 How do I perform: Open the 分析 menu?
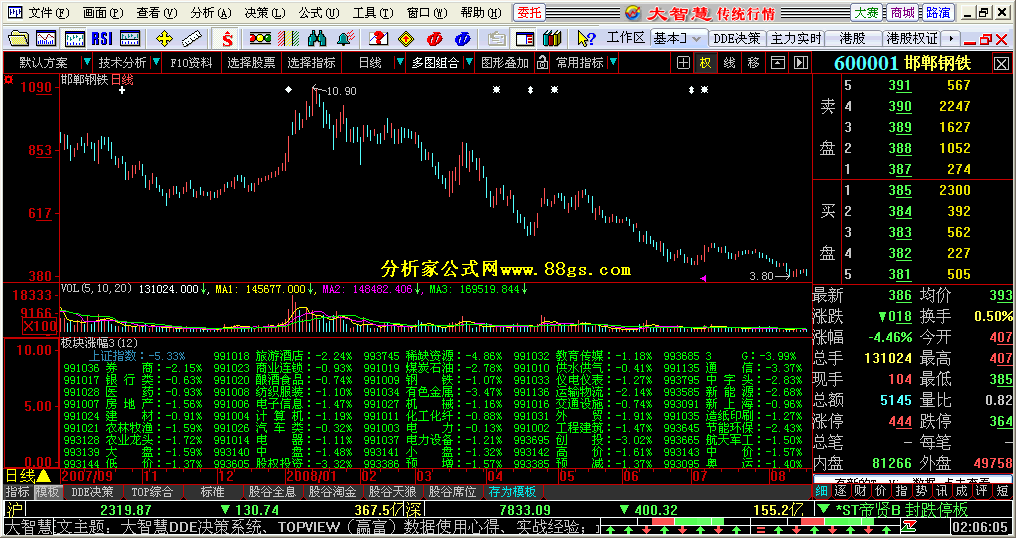[211, 12]
